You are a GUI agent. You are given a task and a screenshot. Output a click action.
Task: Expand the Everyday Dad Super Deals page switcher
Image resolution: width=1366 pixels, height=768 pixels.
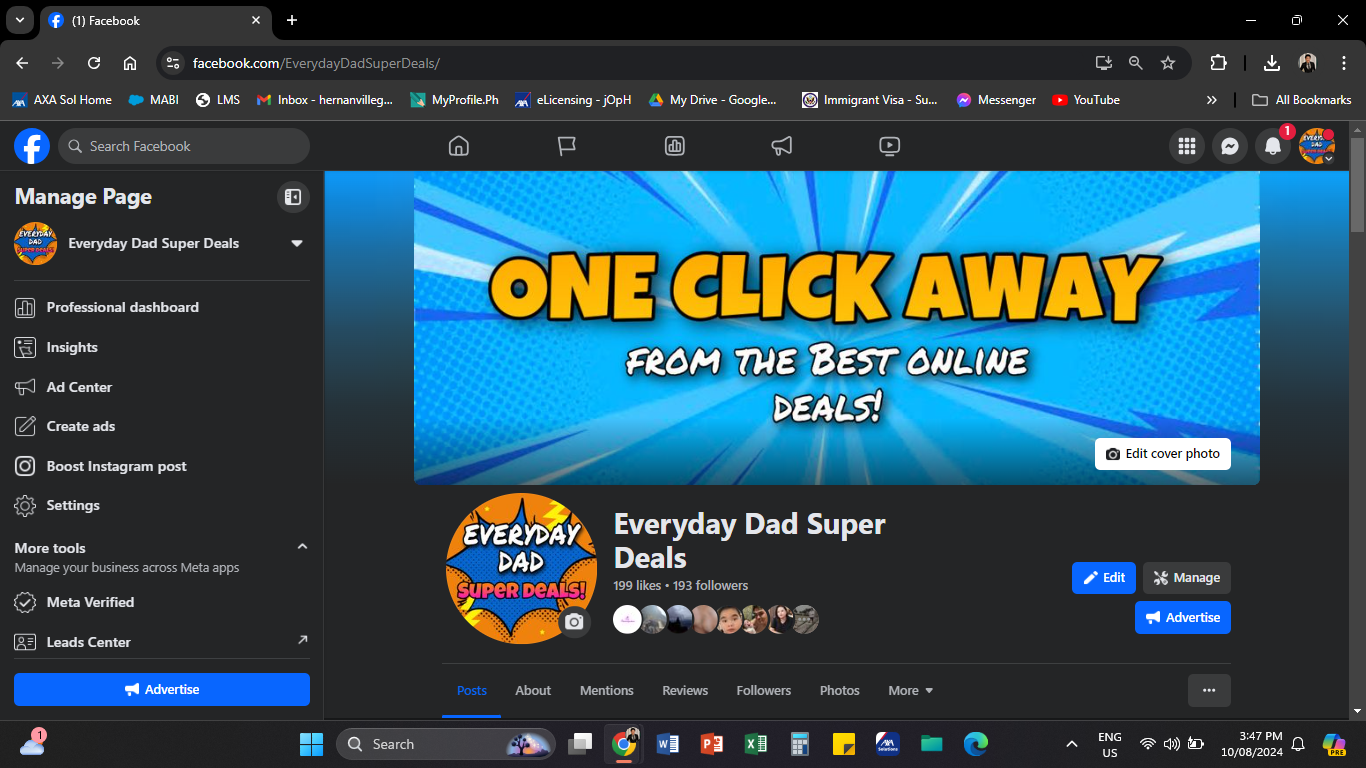pos(297,243)
